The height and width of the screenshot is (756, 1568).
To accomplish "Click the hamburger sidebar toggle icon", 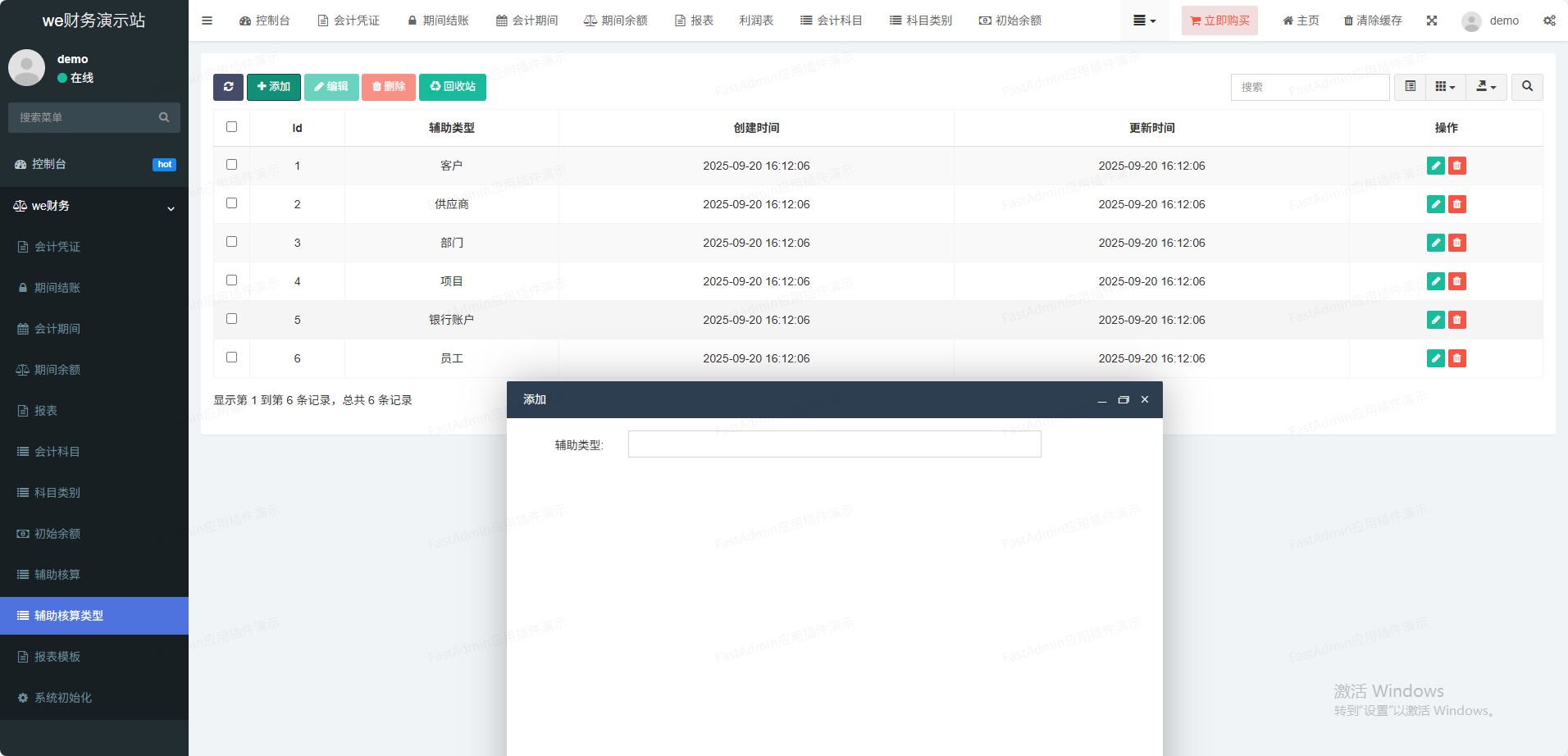I will pyautogui.click(x=207, y=20).
